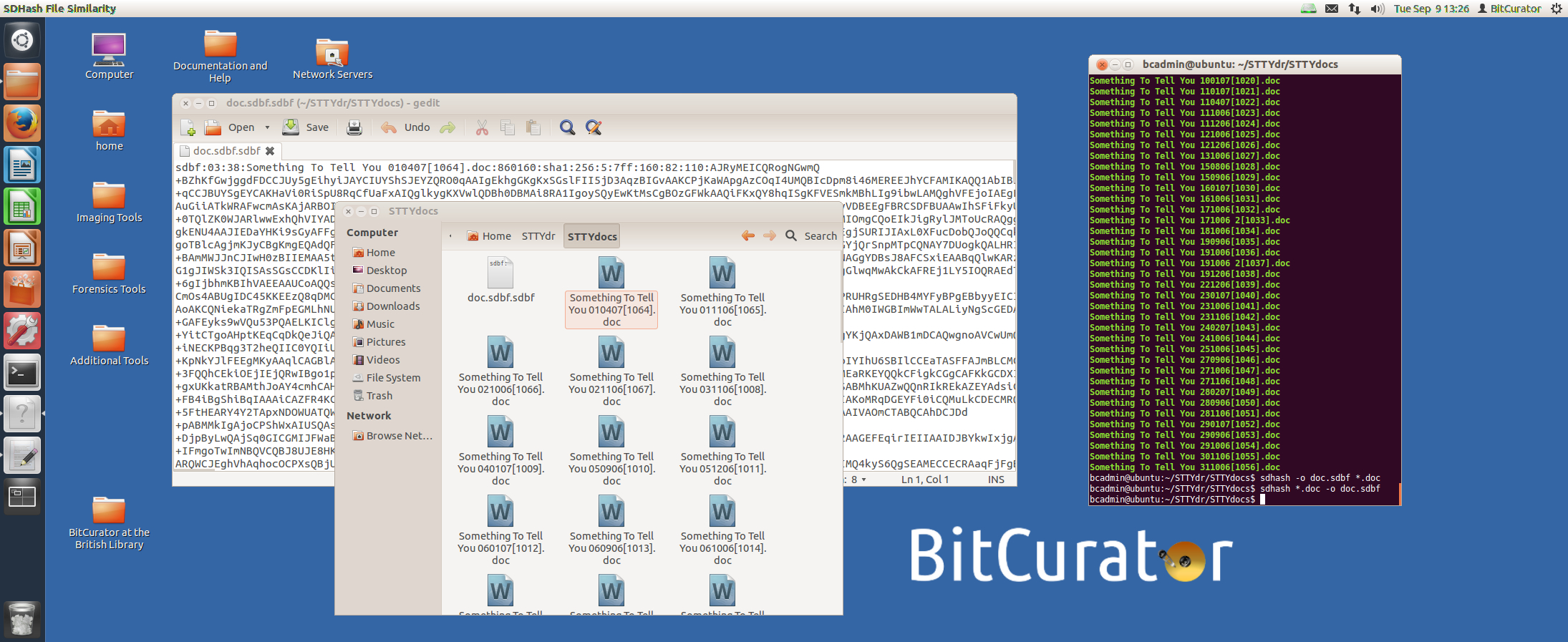Screen dimensions: 1568x642
Task: Open the sound volume indicator in top panel
Action: pyautogui.click(x=1376, y=9)
